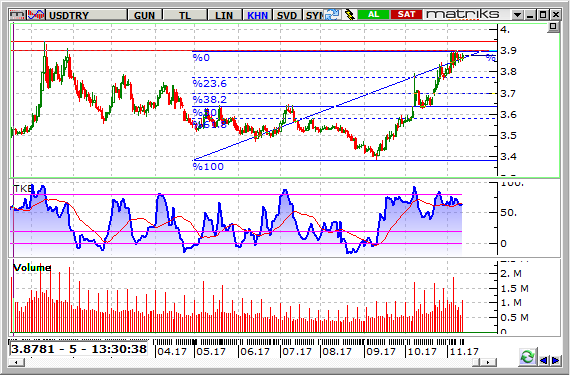Click the 07.17 date label
This screenshot has width=570, height=375.
pos(297,352)
